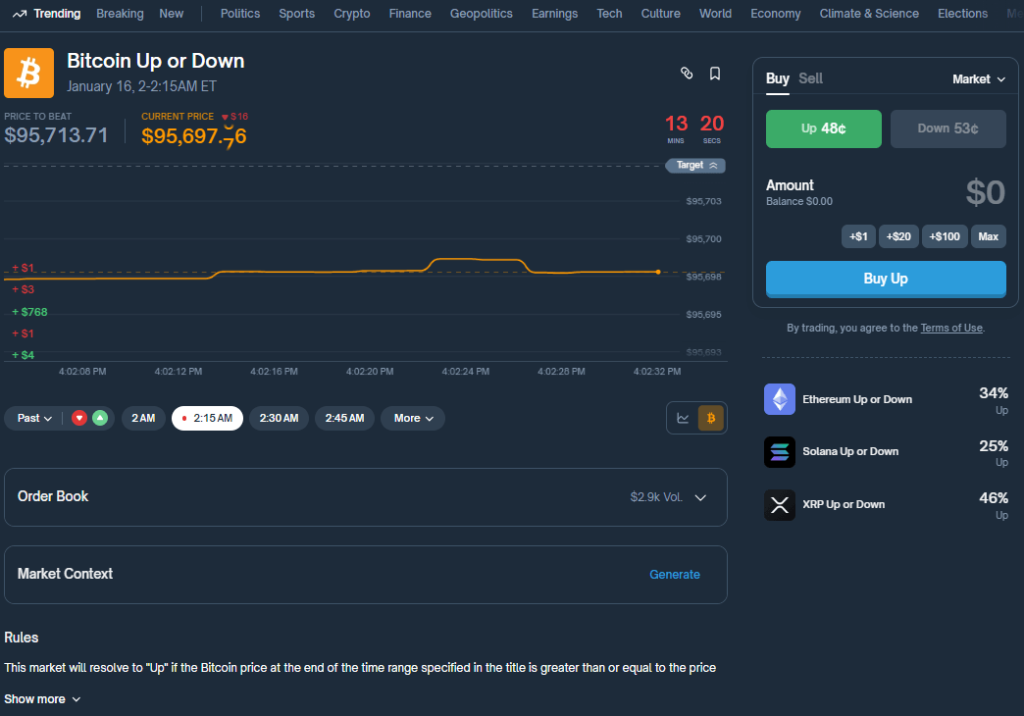Open the Market order type dropdown

tap(978, 79)
